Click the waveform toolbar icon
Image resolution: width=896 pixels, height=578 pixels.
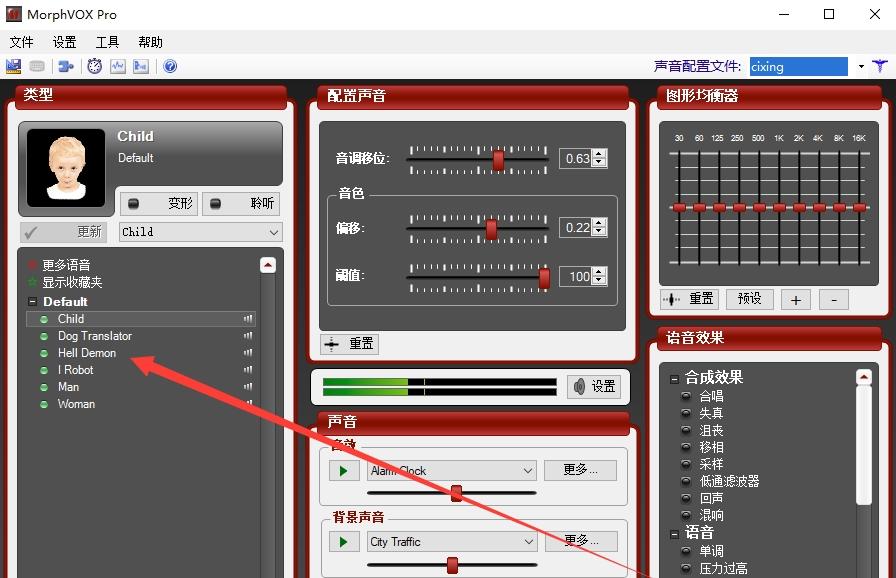pos(118,66)
